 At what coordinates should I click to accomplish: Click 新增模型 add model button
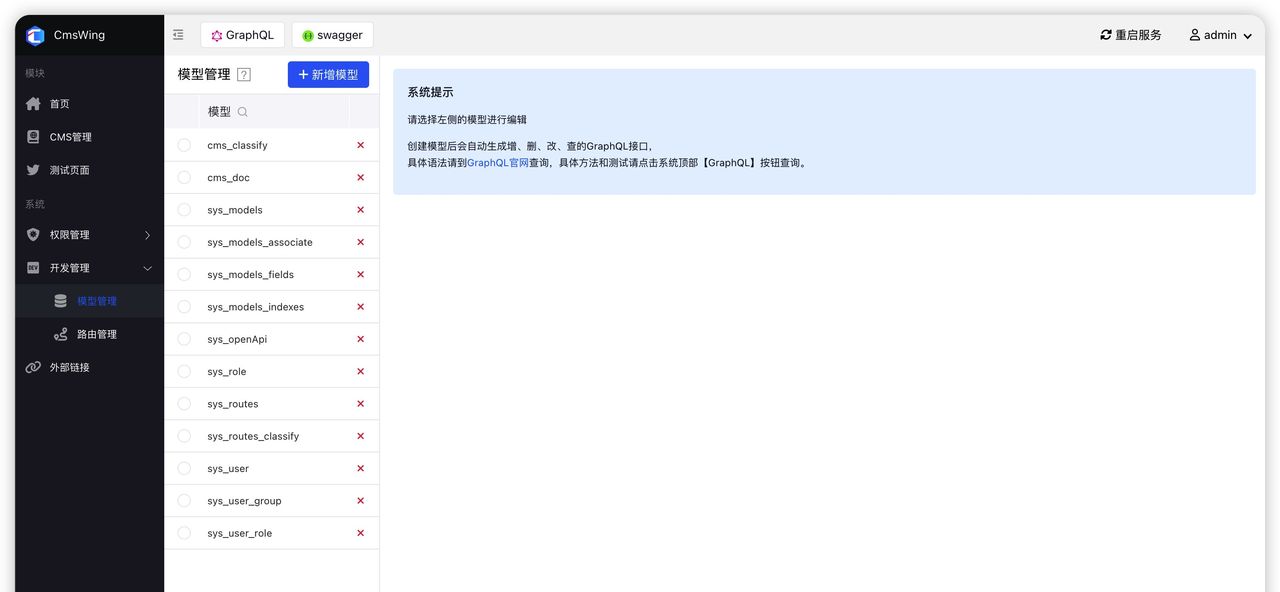click(x=328, y=75)
